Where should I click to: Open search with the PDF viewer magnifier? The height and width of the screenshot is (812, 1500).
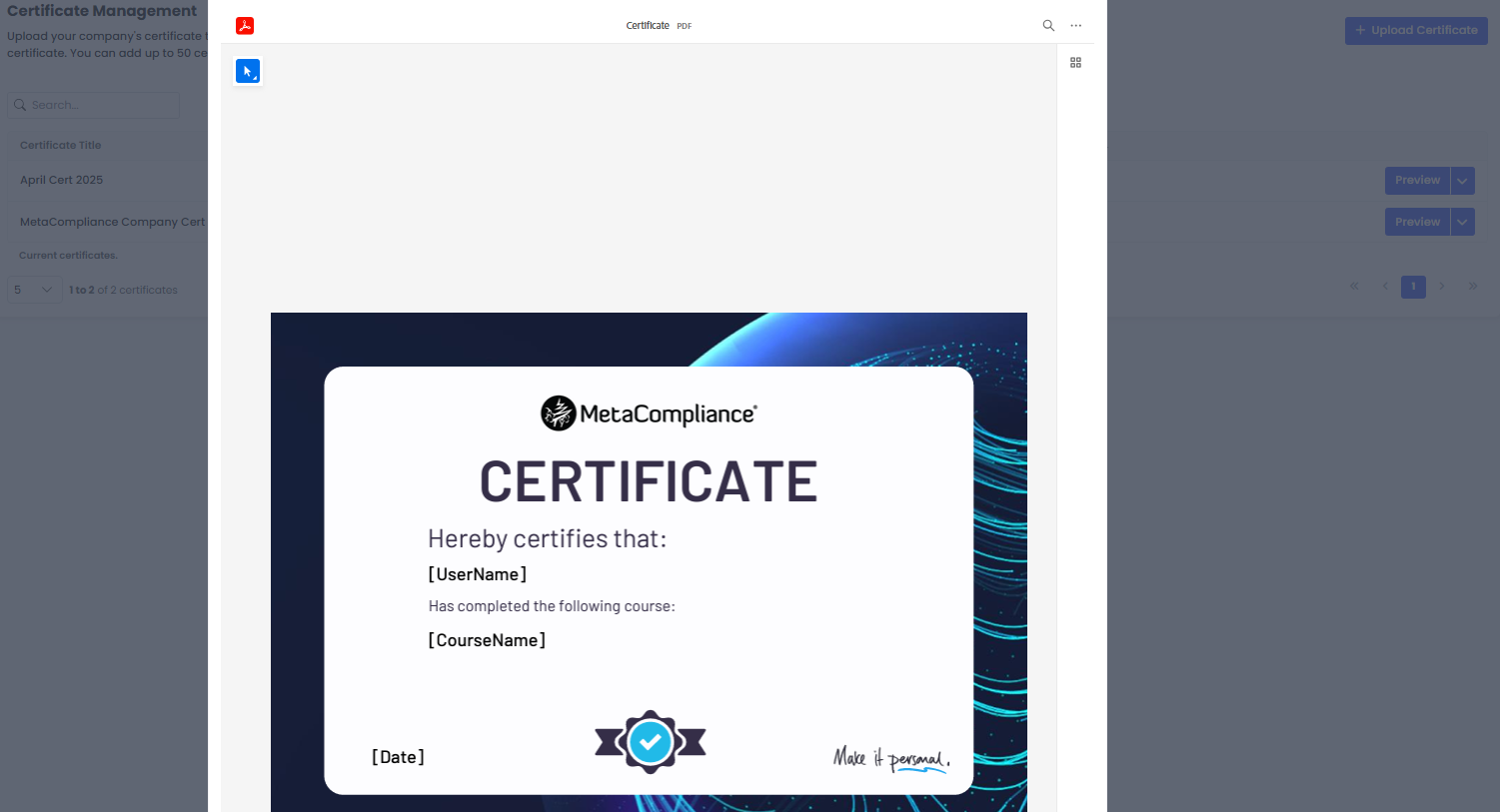tap(1048, 26)
